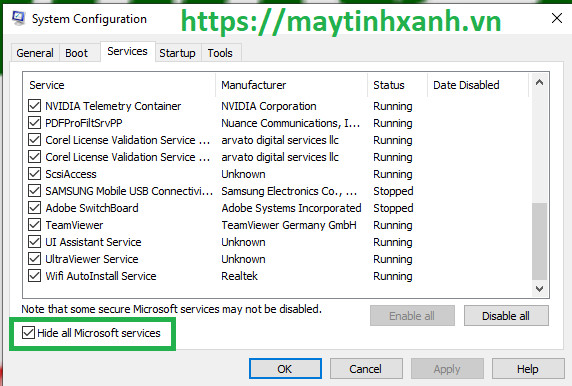Screen dimensions: 572x386
Task: Select the NVIDIA Corporation manufacturer cell
Action: coord(269,106)
